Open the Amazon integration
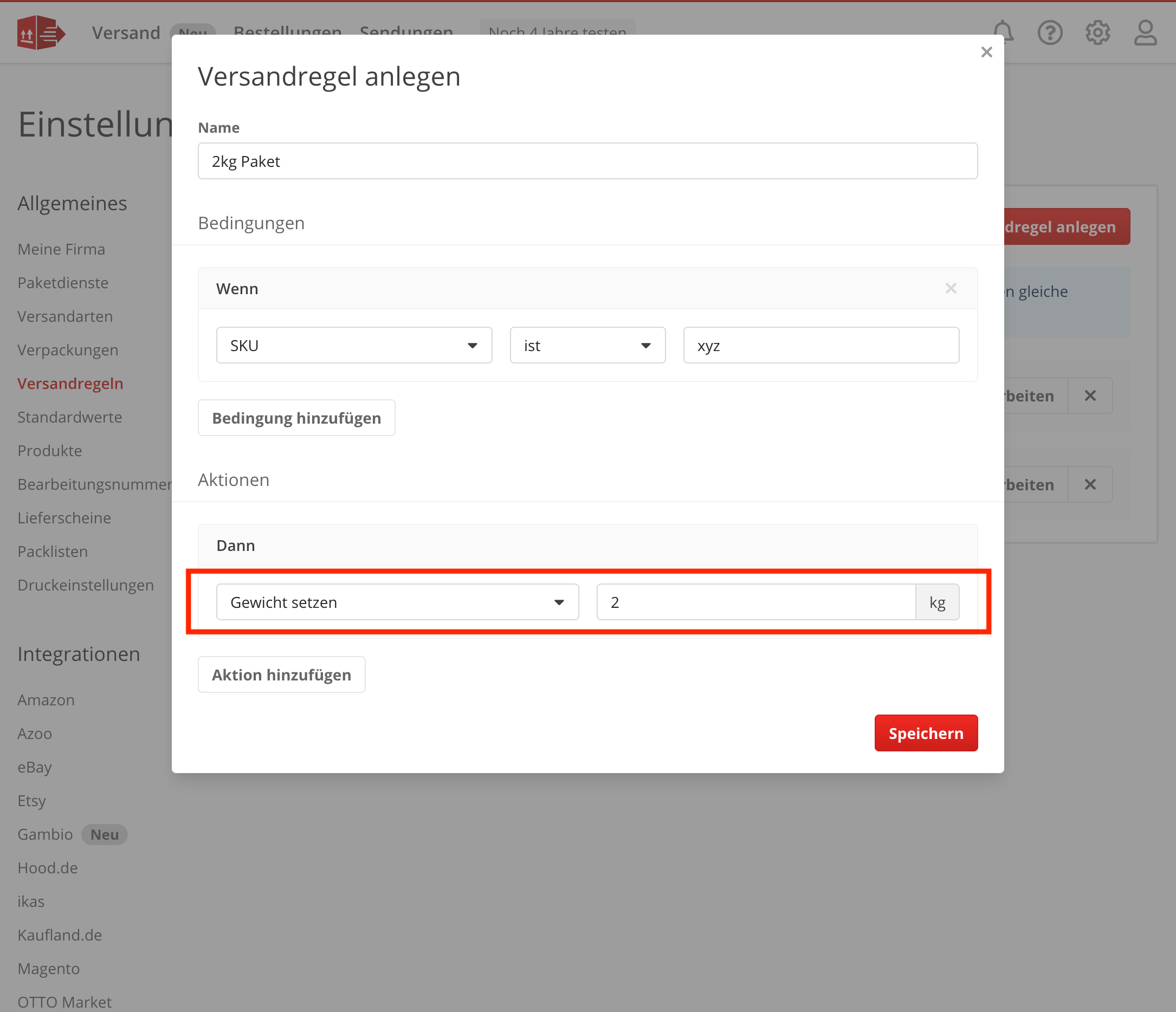1176x1012 pixels. point(46,699)
